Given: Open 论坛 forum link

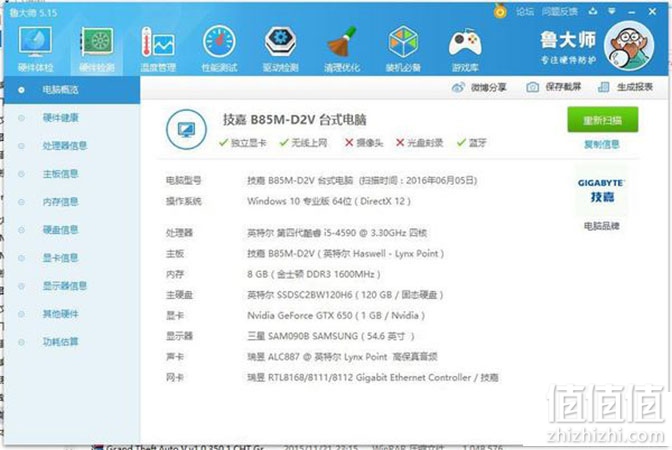Looking at the screenshot, I should (x=525, y=12).
